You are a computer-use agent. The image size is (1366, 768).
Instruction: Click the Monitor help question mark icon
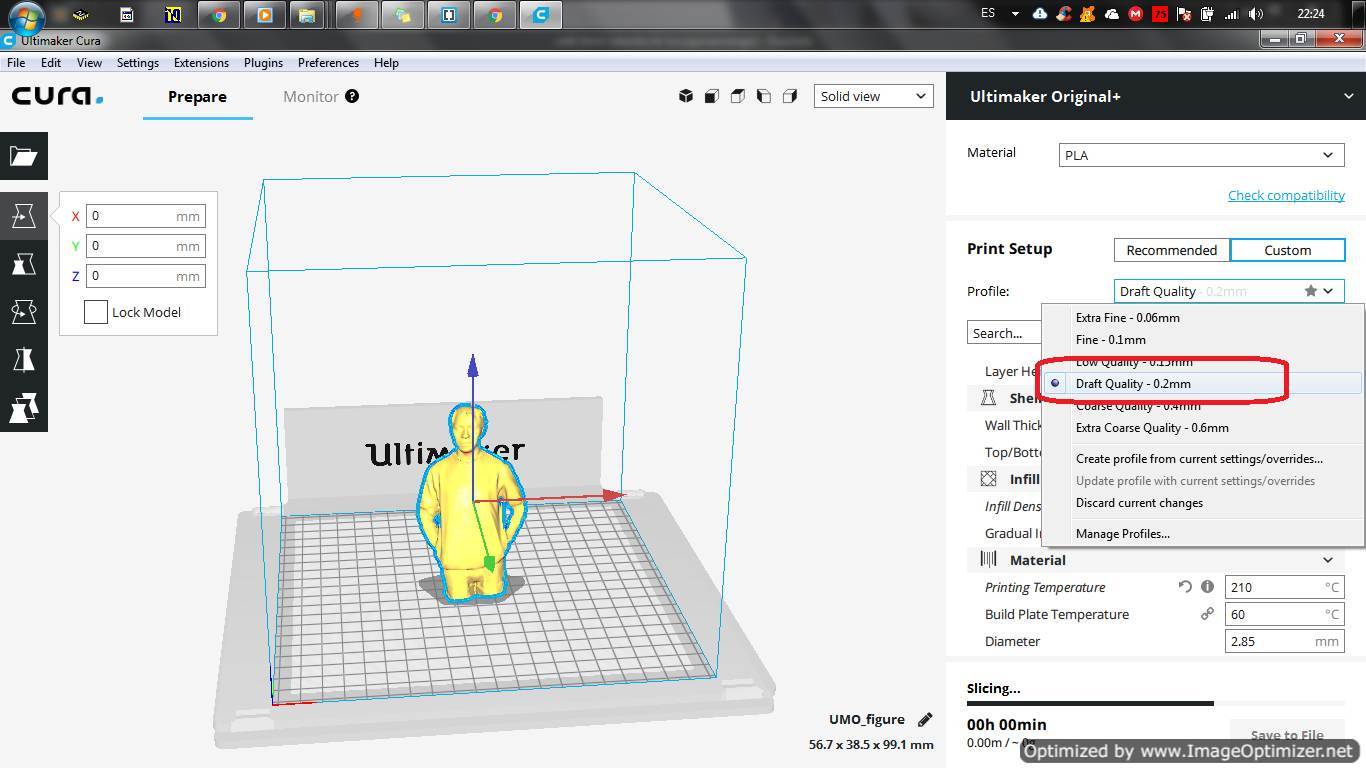point(352,96)
